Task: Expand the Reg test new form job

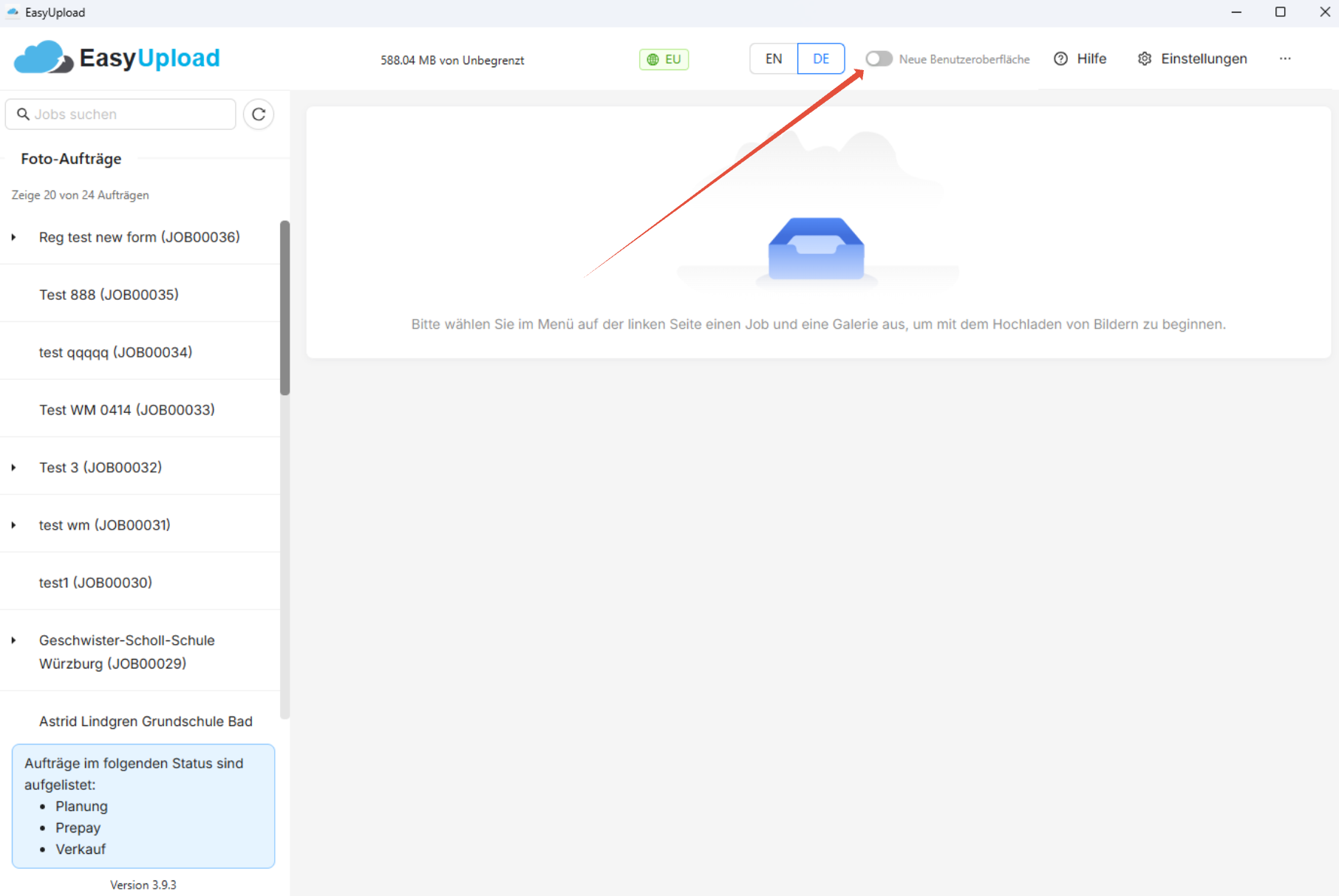Action: click(13, 237)
